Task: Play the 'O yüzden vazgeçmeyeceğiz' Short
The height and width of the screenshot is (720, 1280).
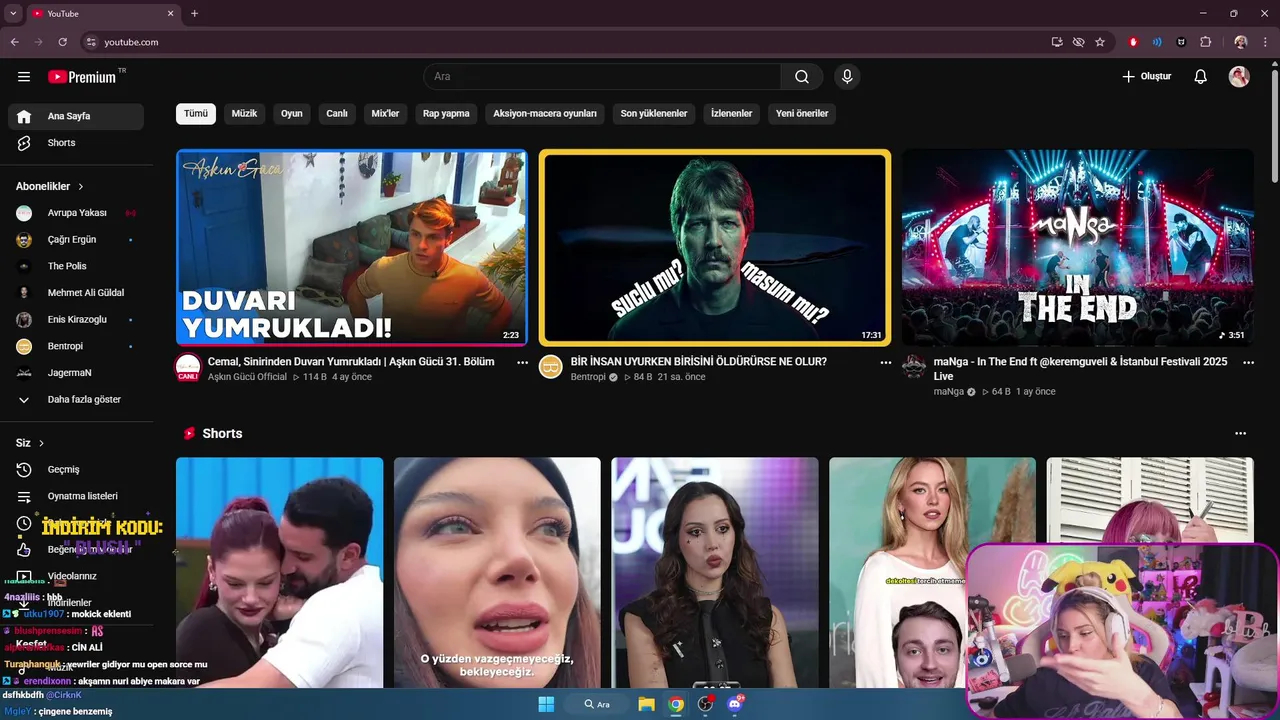Action: 497,572
